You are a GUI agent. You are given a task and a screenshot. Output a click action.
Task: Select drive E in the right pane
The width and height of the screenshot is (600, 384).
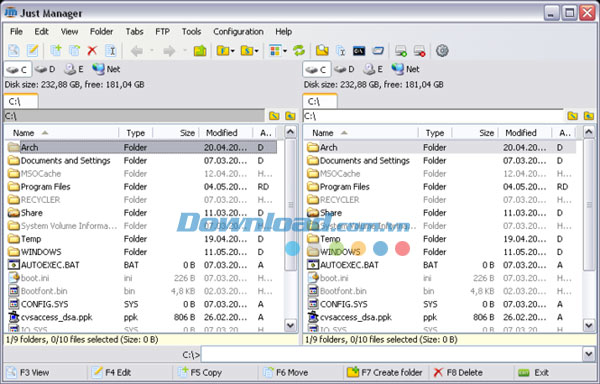point(373,69)
